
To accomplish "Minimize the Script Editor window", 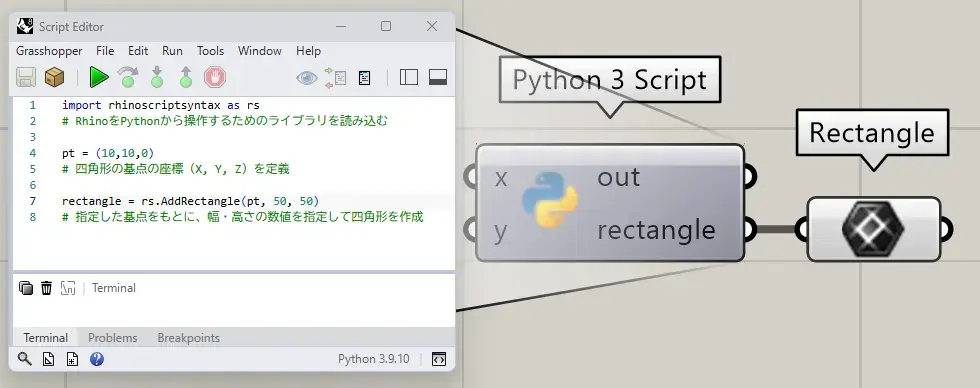I will coord(341,26).
